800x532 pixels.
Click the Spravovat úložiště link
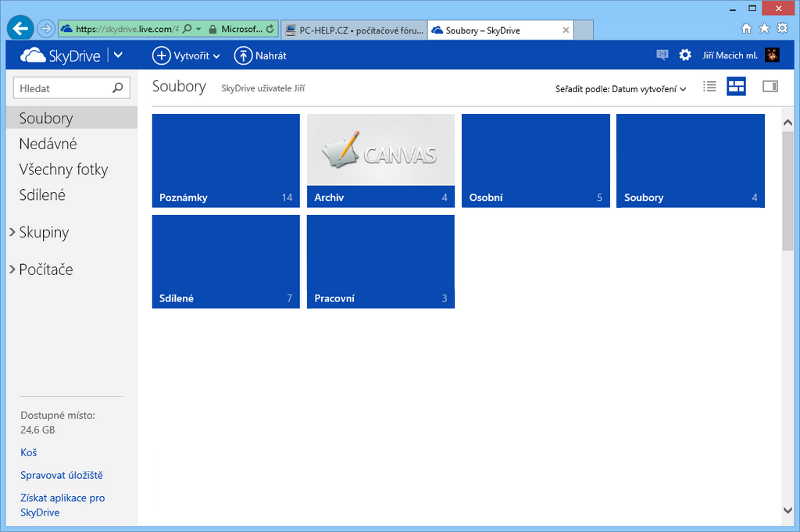(x=61, y=475)
